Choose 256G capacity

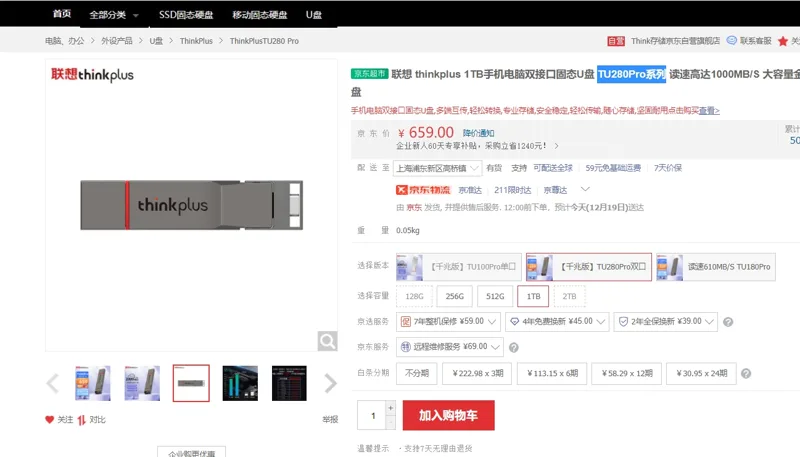[x=455, y=296]
